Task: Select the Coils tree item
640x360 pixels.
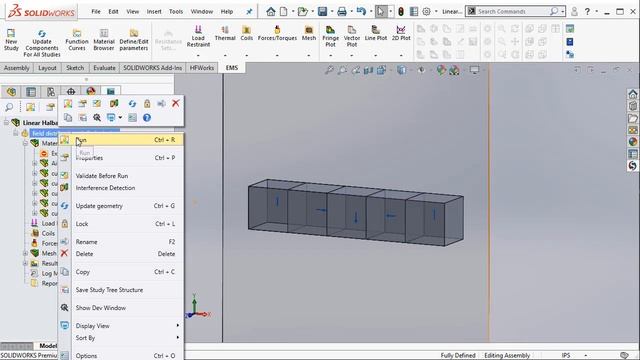Action: click(x=43, y=233)
